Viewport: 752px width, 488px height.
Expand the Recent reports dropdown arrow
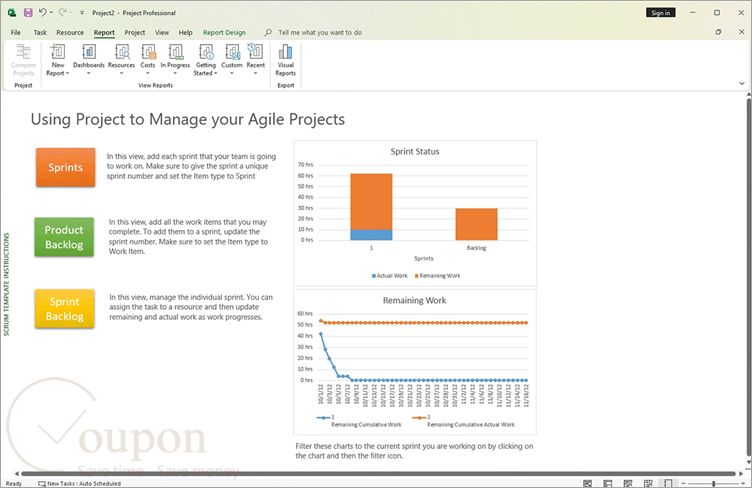click(256, 73)
